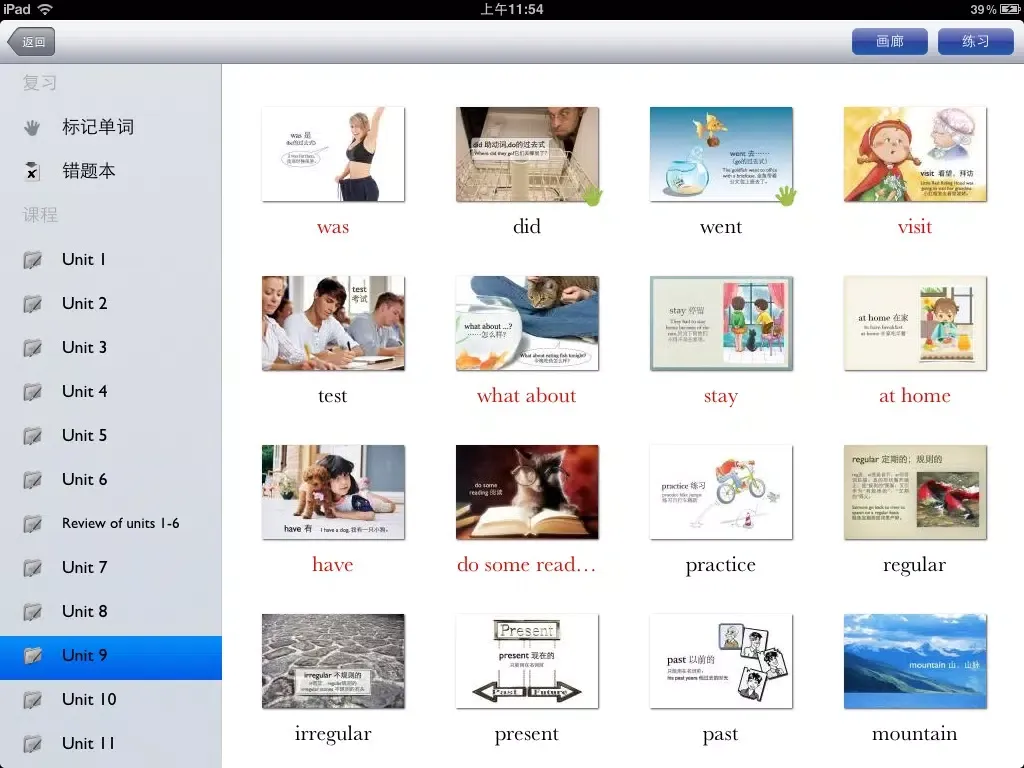Open the 'at home' flashcard thumbnail
Viewport: 1024px width, 768px height.
(x=915, y=323)
